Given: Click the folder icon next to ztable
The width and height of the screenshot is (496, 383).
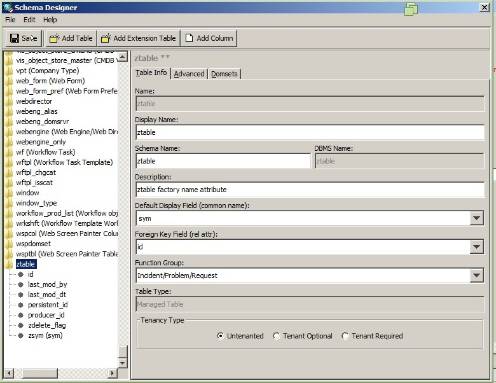Looking at the screenshot, I should point(9,264).
